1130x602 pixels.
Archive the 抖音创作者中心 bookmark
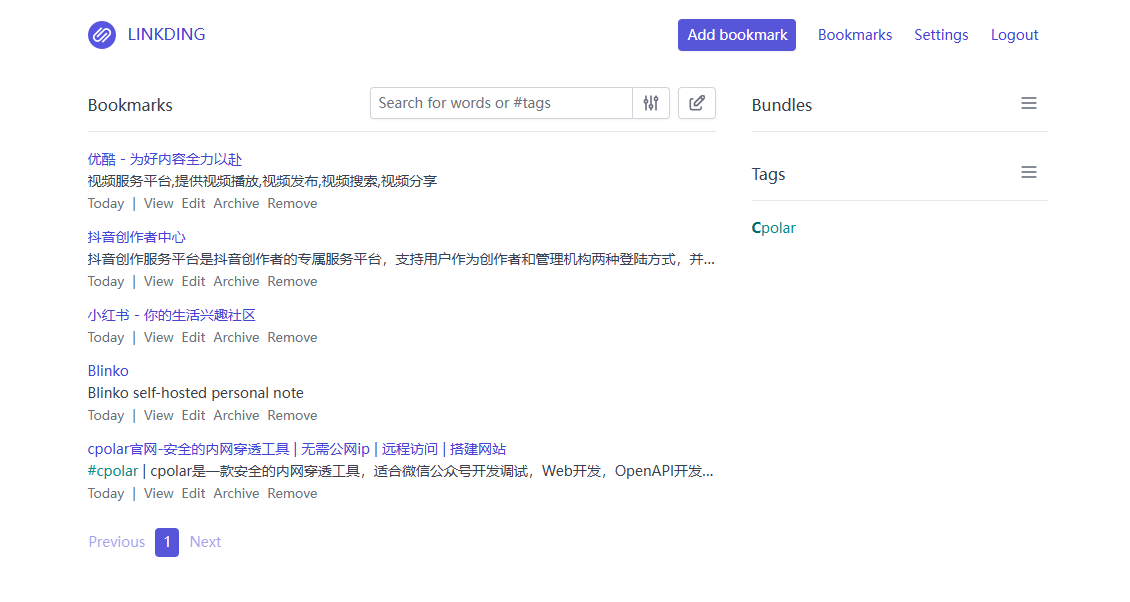tap(236, 281)
